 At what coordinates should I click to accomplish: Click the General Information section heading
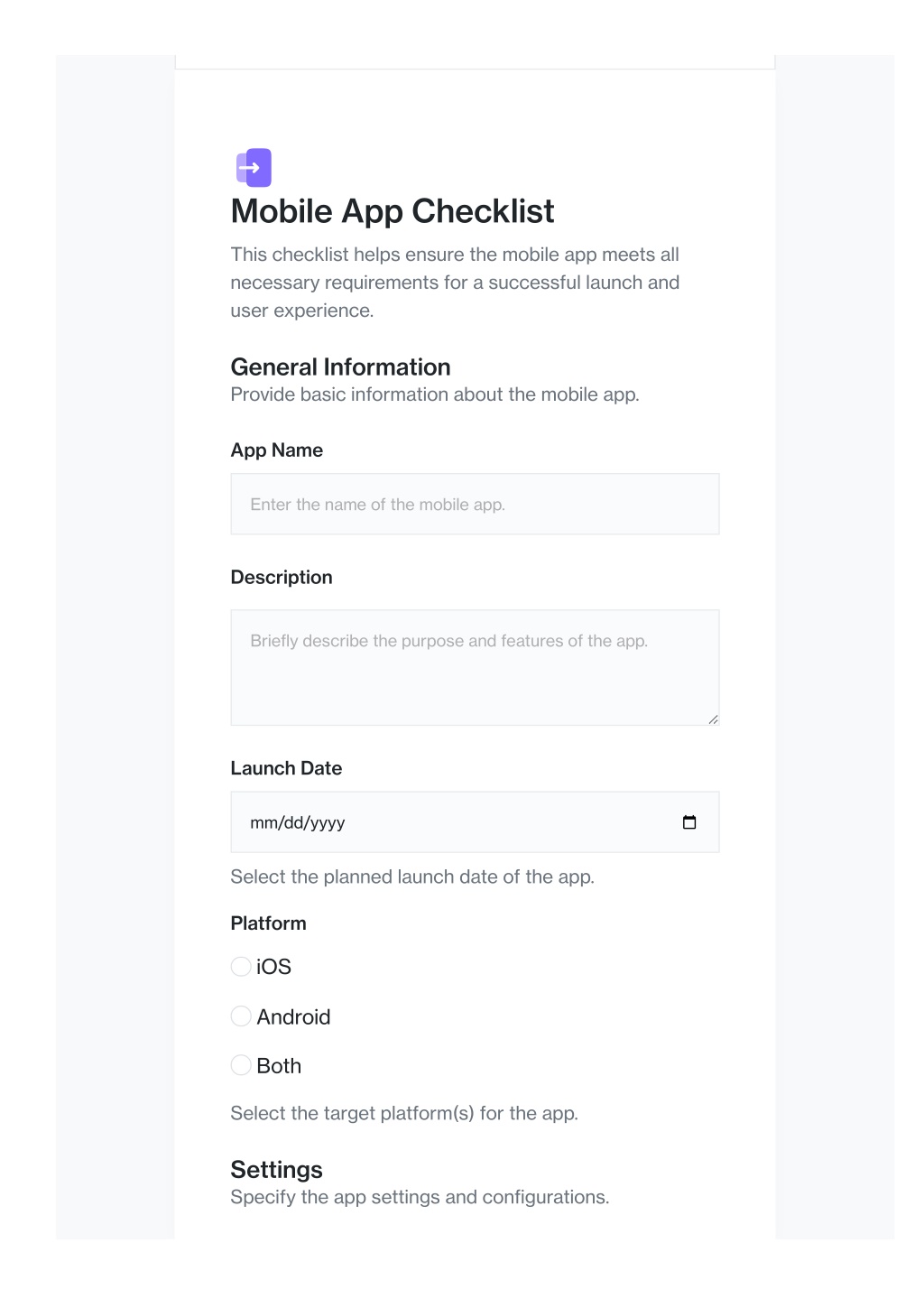coord(341,367)
